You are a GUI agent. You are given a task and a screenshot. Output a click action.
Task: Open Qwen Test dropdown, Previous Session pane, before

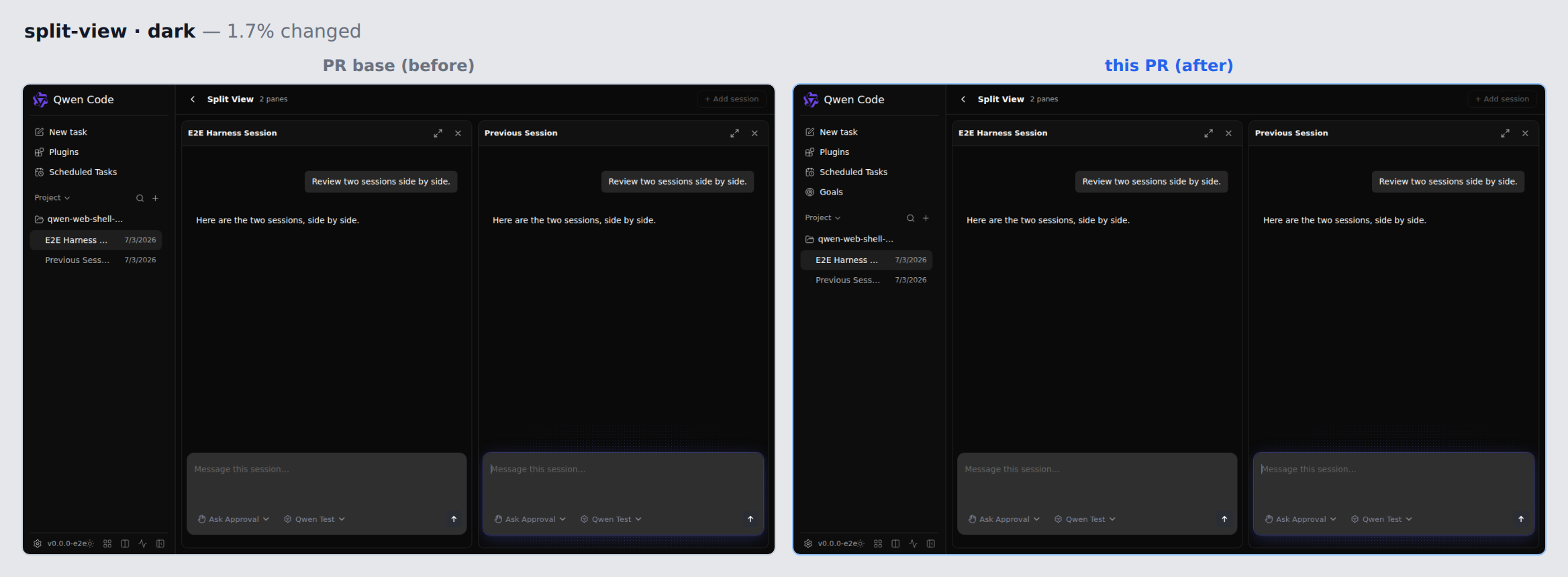coord(611,519)
